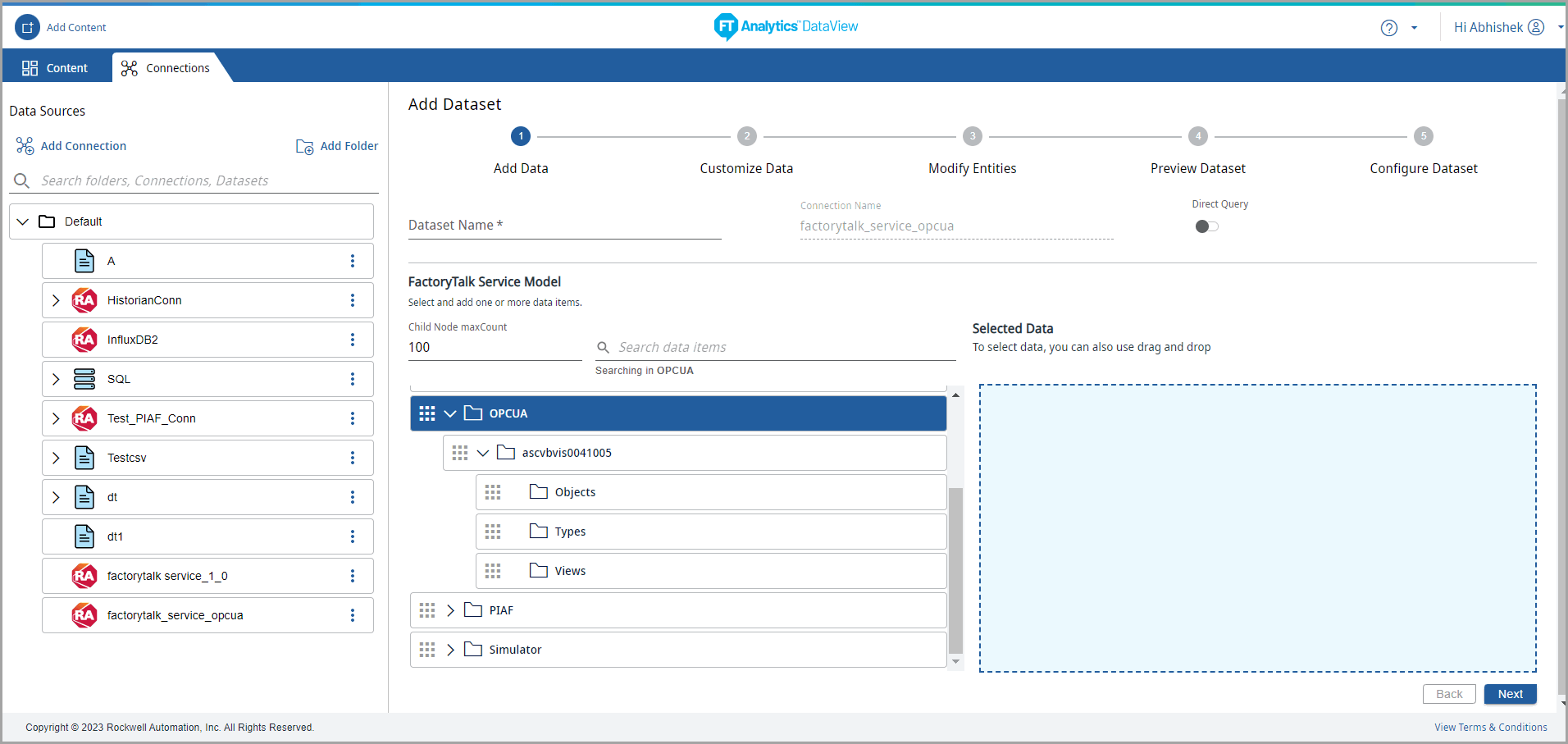Viewport: 1568px width, 744px height.
Task: Collapse the ascvbvis0041005 node
Action: [x=483, y=453]
